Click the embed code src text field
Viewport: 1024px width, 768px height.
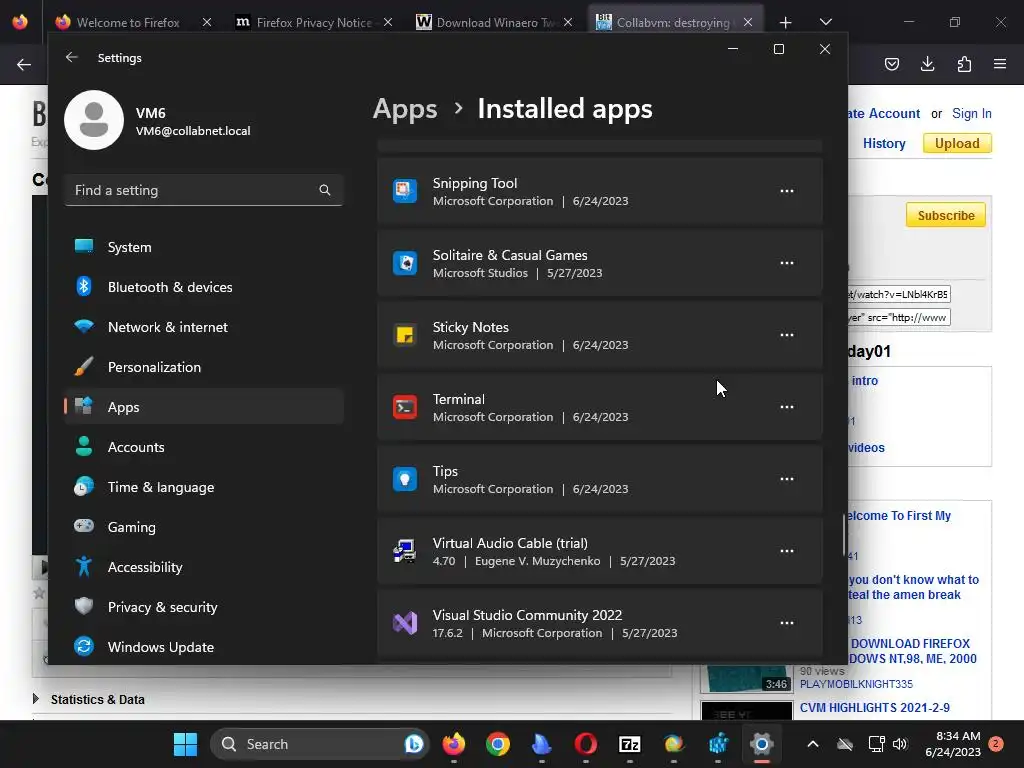pyautogui.click(x=899, y=317)
